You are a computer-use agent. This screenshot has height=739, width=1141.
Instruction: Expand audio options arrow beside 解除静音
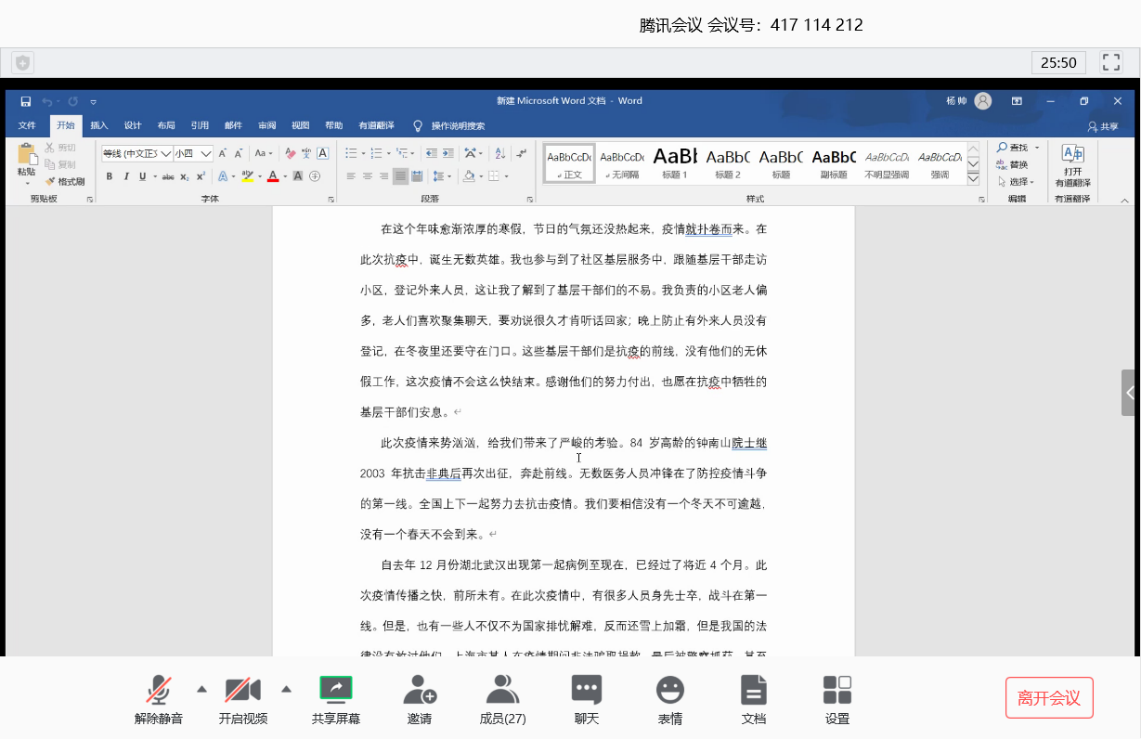click(x=202, y=688)
